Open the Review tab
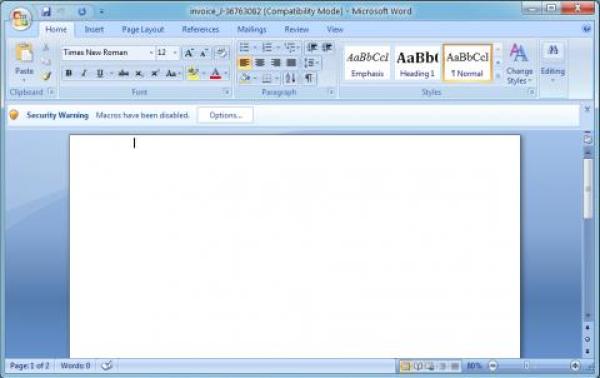Screen dimensions: 600x378 click(x=297, y=29)
